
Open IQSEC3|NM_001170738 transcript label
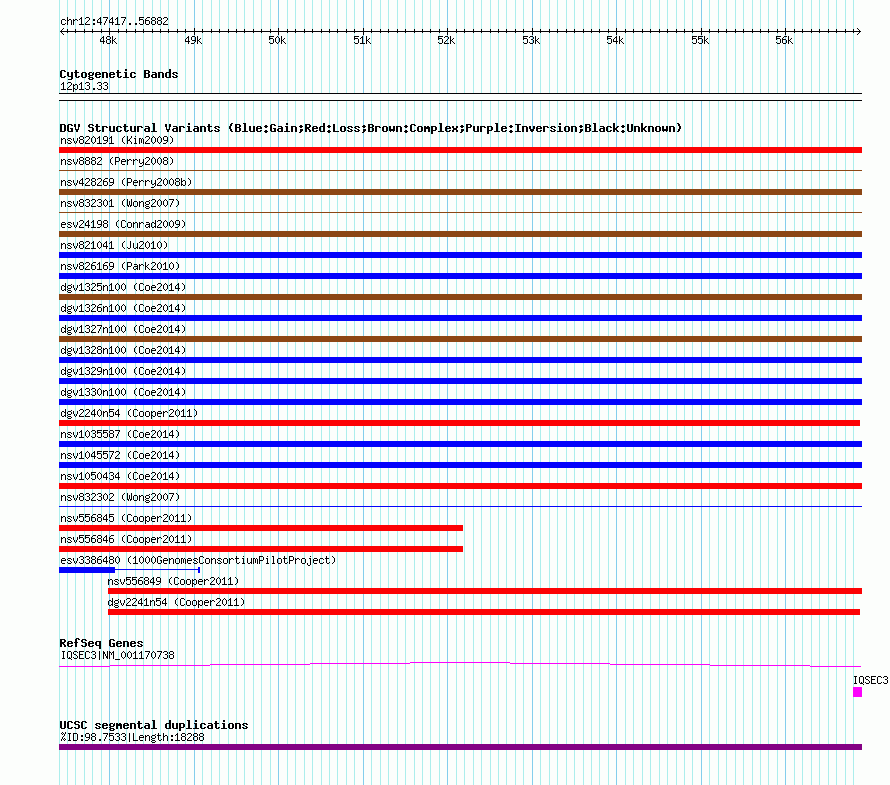click(x=117, y=656)
